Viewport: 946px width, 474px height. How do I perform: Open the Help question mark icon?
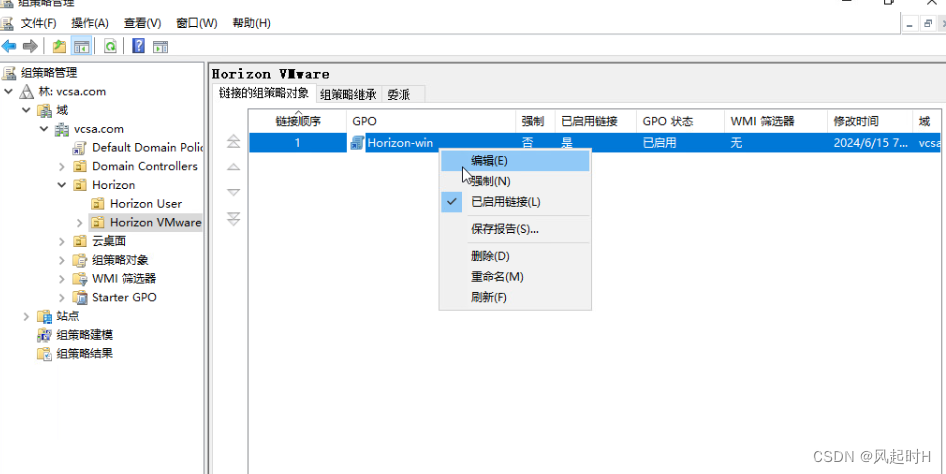pyautogui.click(x=138, y=46)
